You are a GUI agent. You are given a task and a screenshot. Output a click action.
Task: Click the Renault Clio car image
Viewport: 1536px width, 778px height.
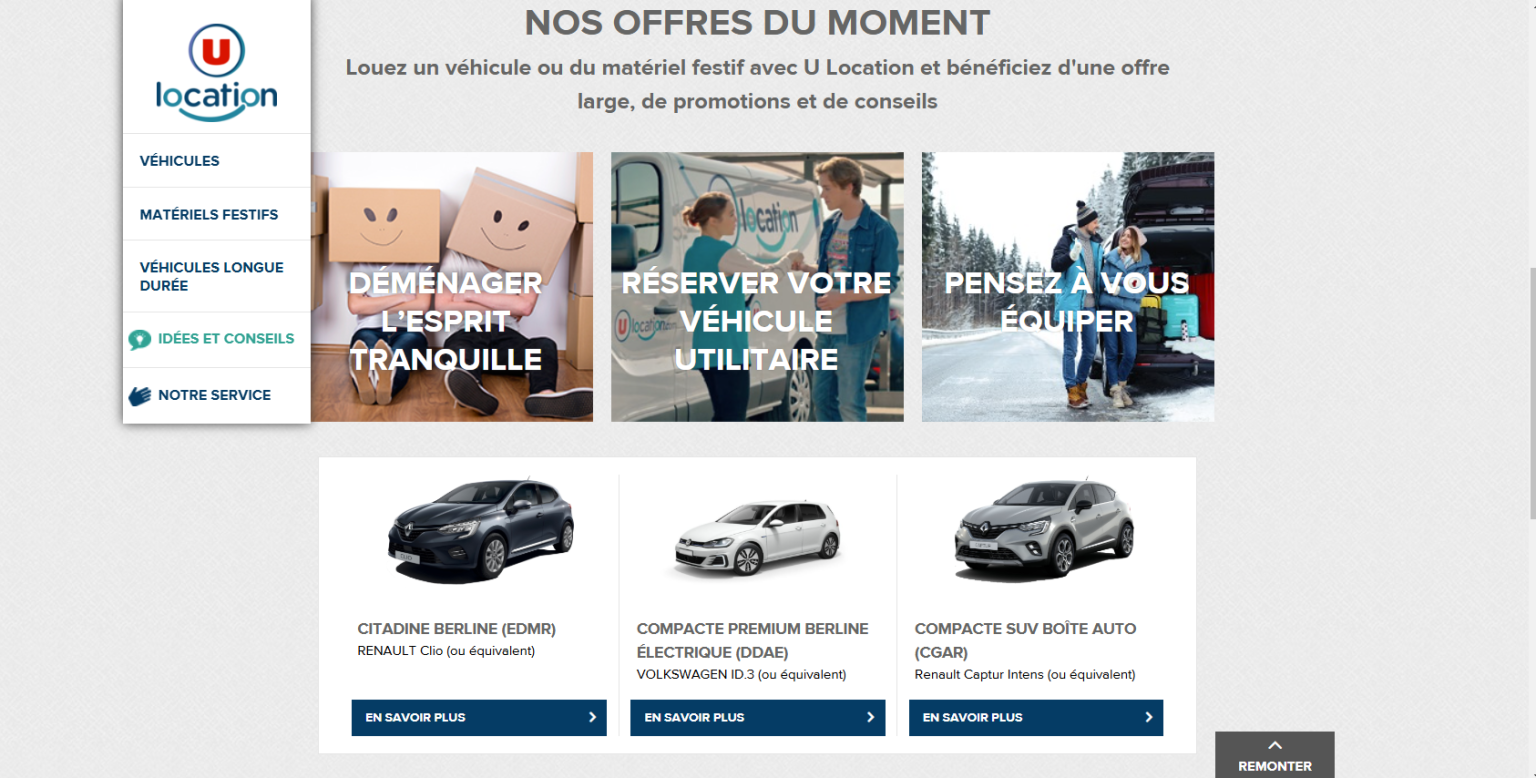(481, 530)
